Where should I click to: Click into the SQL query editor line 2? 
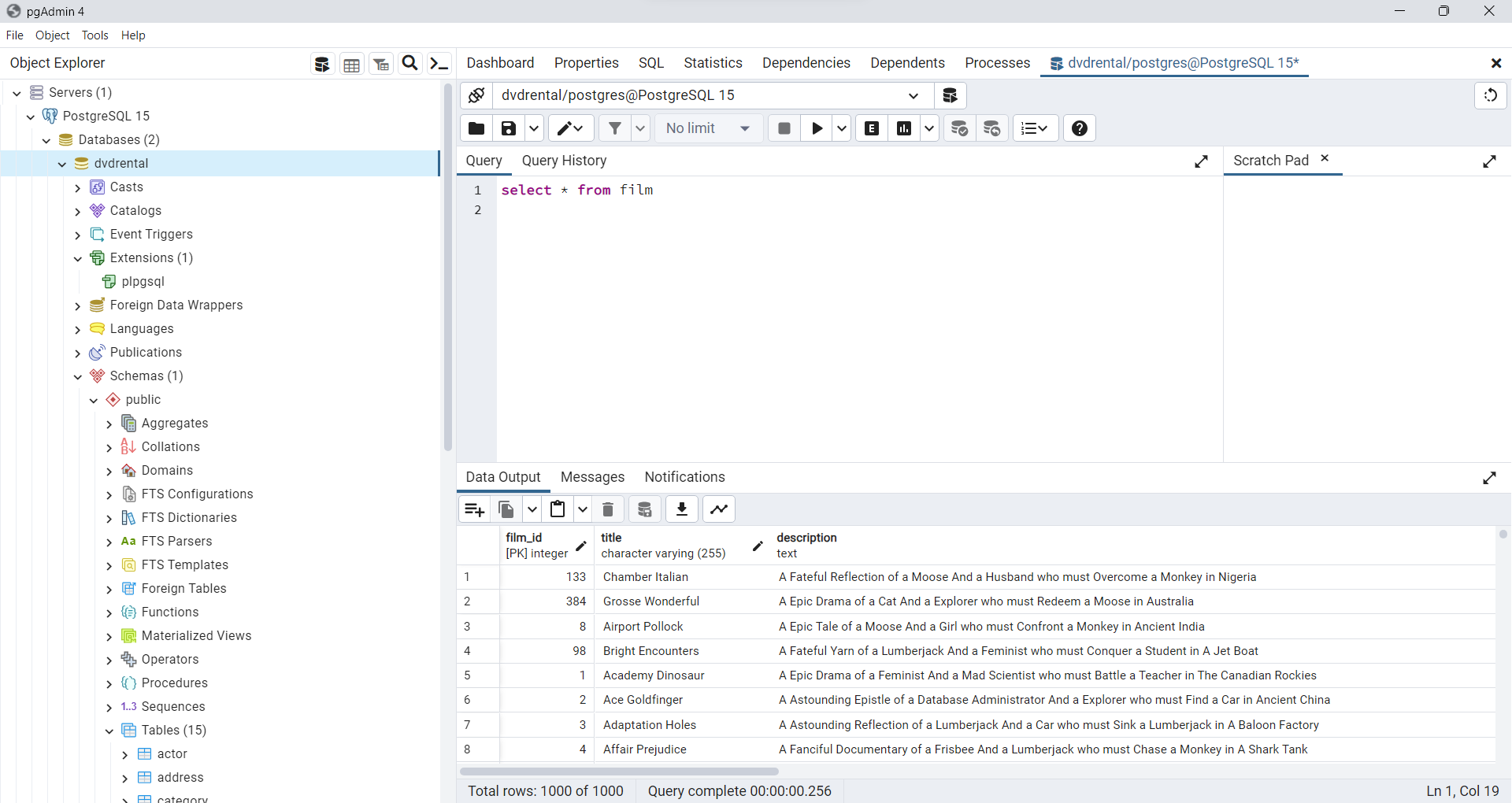(x=858, y=210)
